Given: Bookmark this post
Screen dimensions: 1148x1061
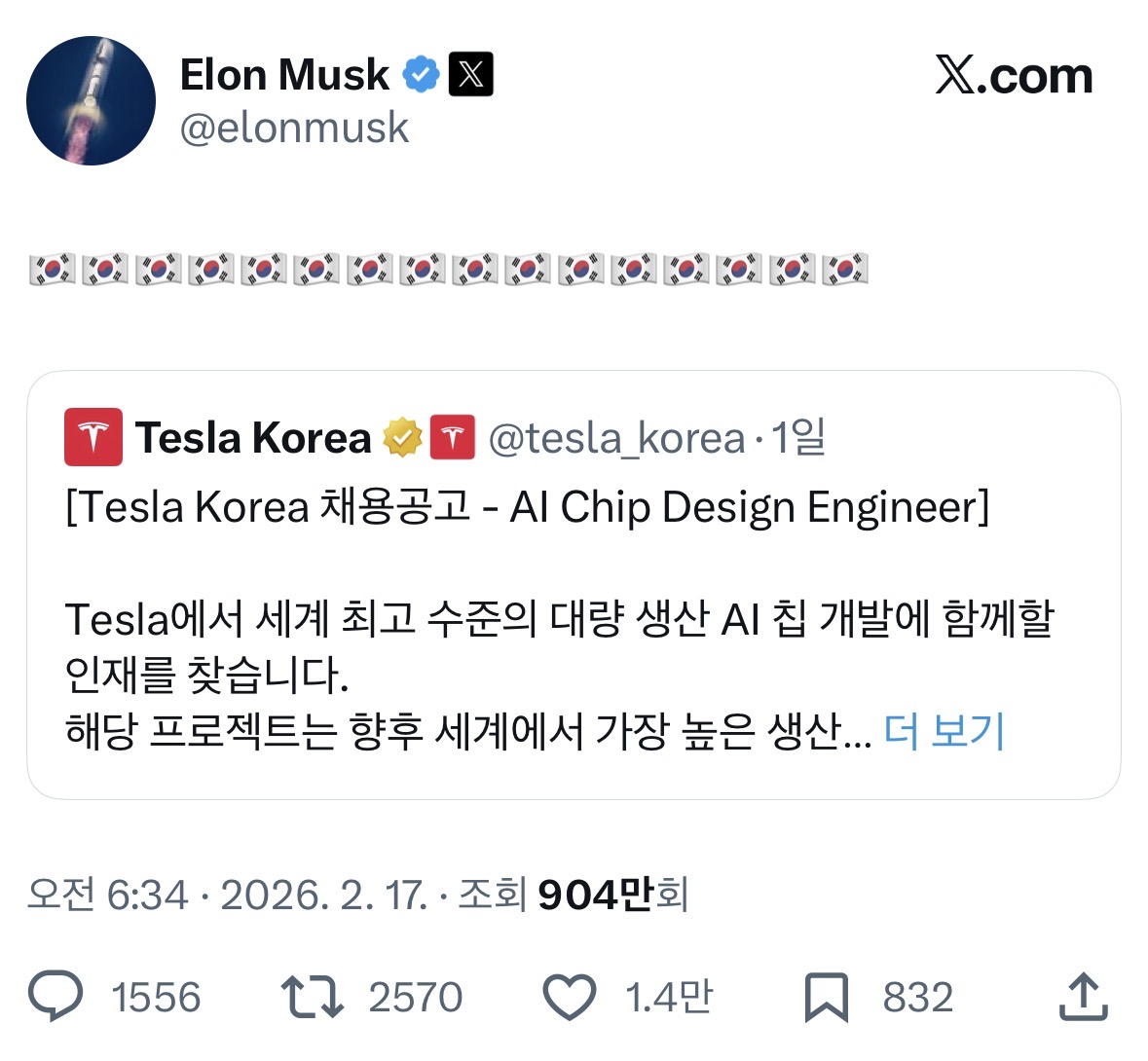Looking at the screenshot, I should 827,997.
